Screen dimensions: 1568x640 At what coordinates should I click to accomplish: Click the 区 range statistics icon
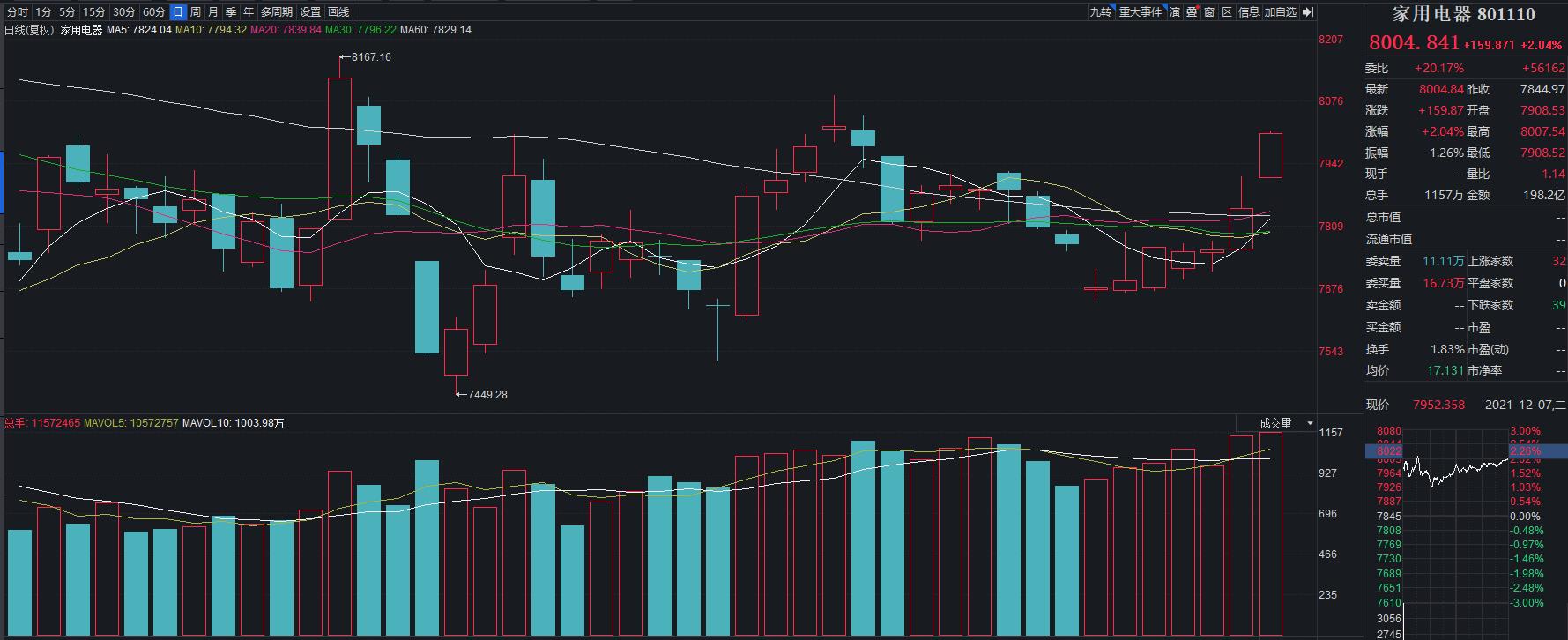(1227, 11)
